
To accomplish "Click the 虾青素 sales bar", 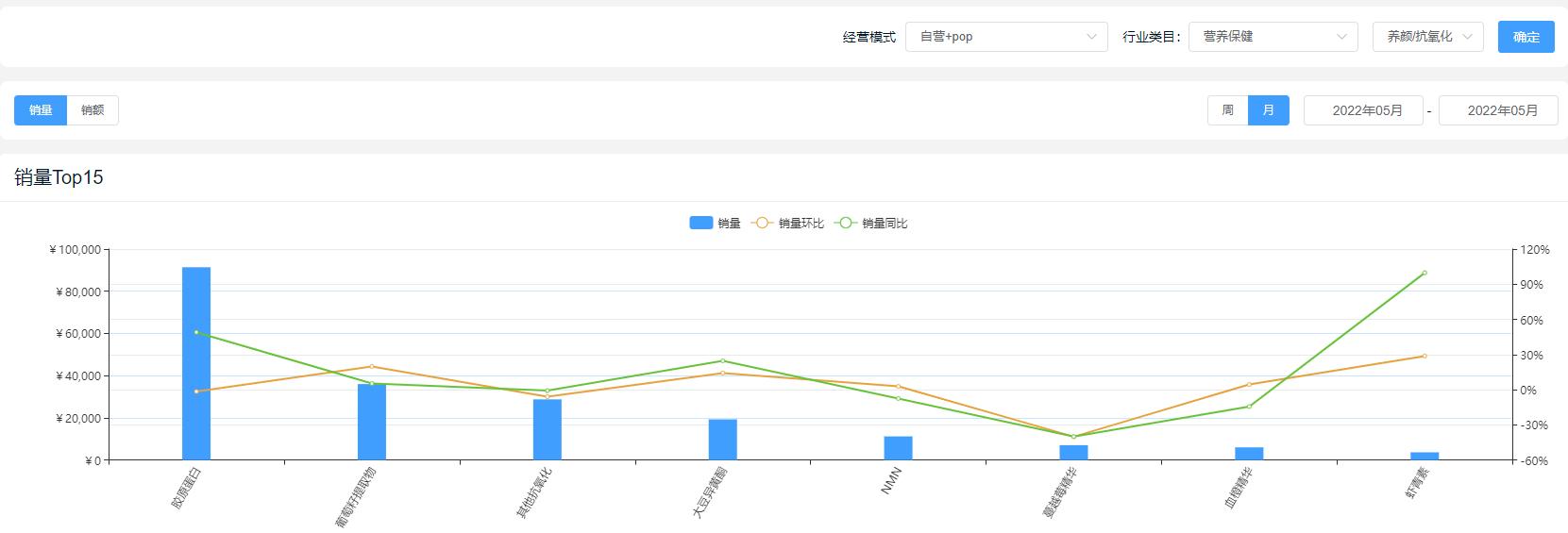I will pyautogui.click(x=1425, y=456).
